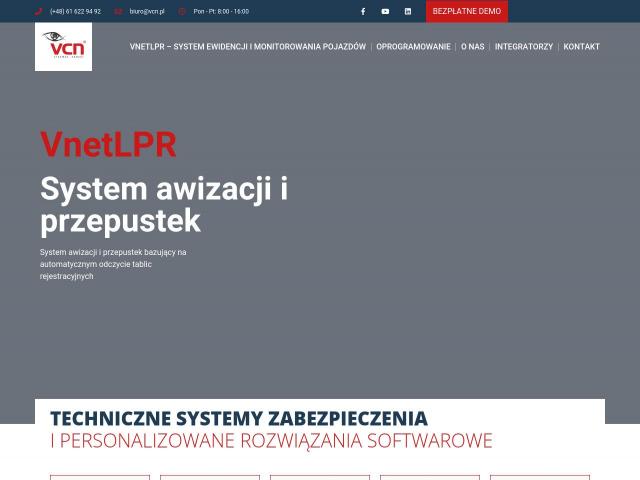Click the TECHNICZNE SYSTEMY ZABEZPIECZENIA heading
640x480 pixels.
239,418
